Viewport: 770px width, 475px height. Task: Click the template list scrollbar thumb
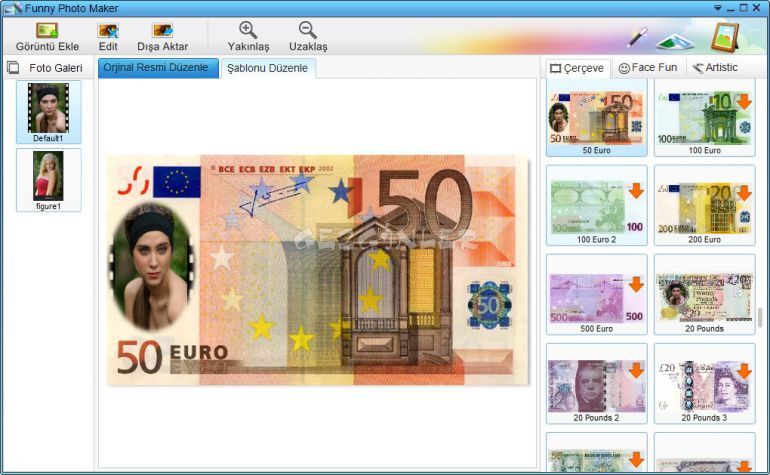click(x=760, y=317)
